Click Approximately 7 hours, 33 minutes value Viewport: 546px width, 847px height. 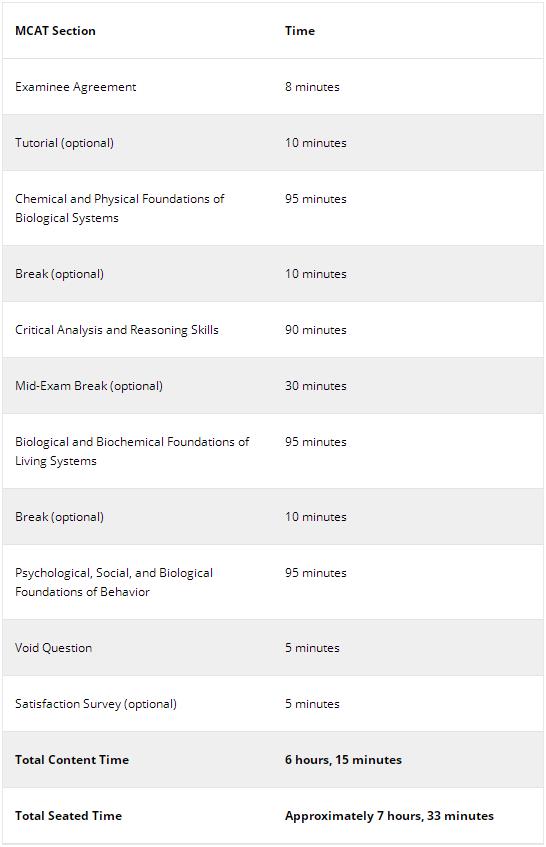(389, 816)
